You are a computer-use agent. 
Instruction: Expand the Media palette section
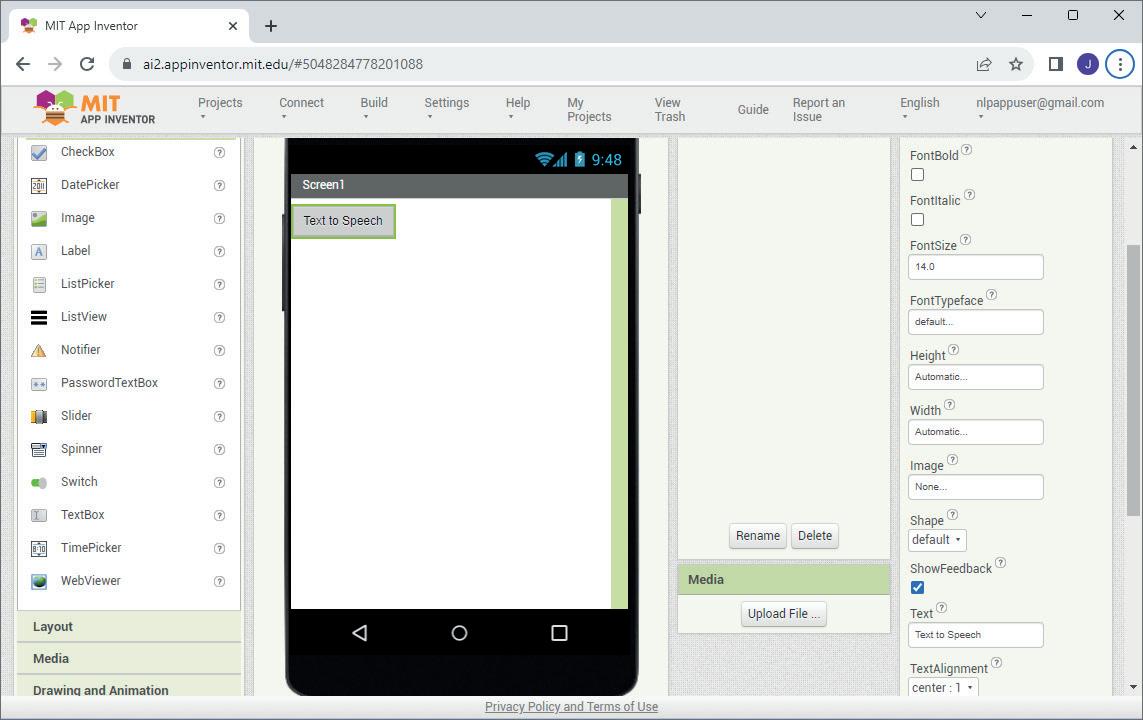pyautogui.click(x=129, y=659)
